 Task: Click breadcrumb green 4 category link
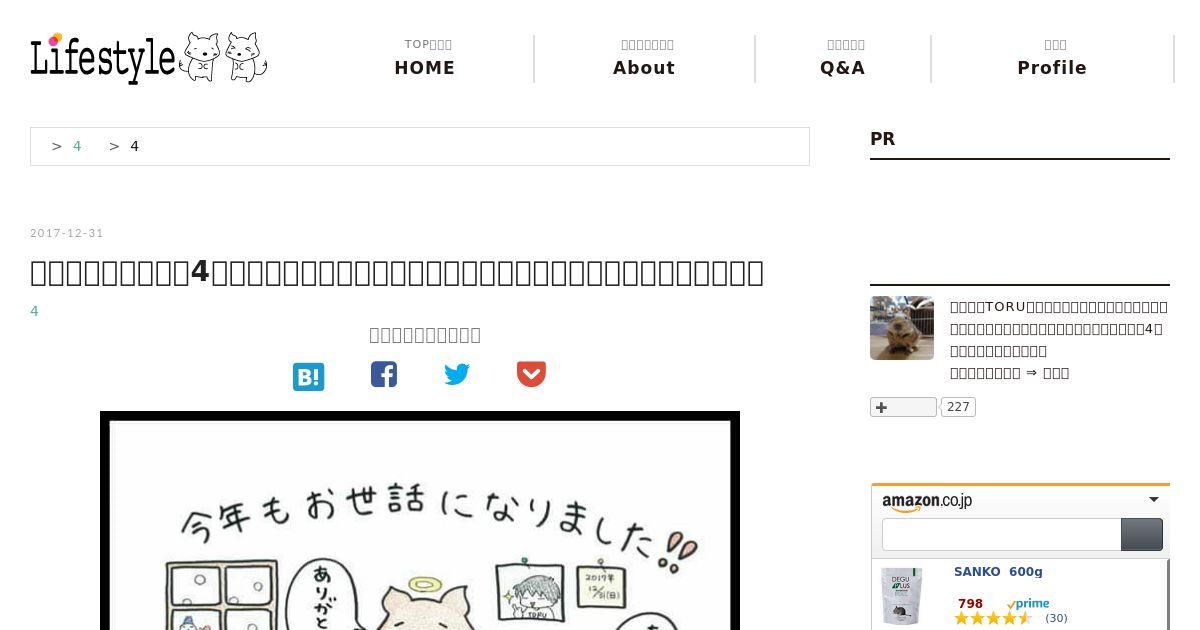click(77, 146)
